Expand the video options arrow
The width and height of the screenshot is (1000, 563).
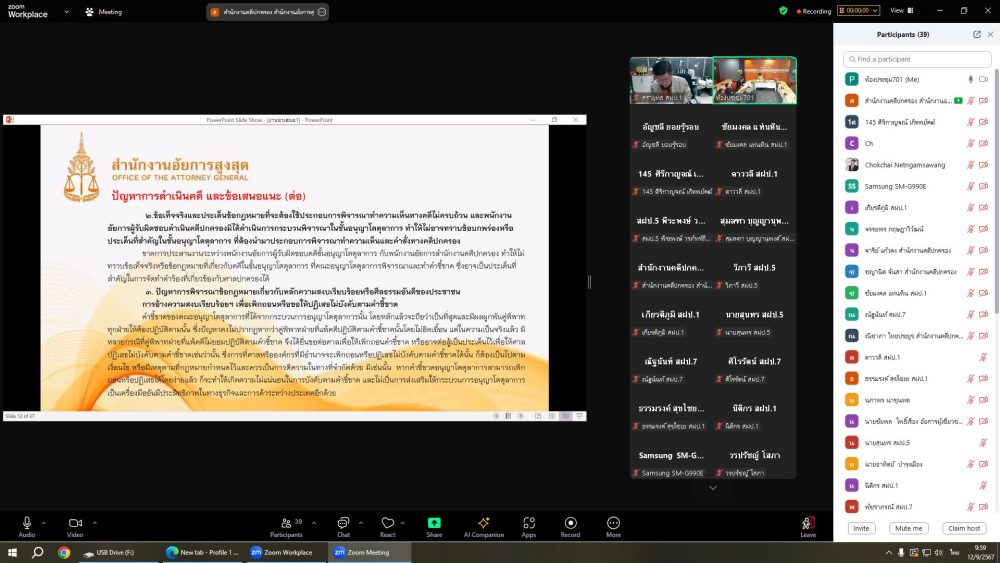point(95,519)
